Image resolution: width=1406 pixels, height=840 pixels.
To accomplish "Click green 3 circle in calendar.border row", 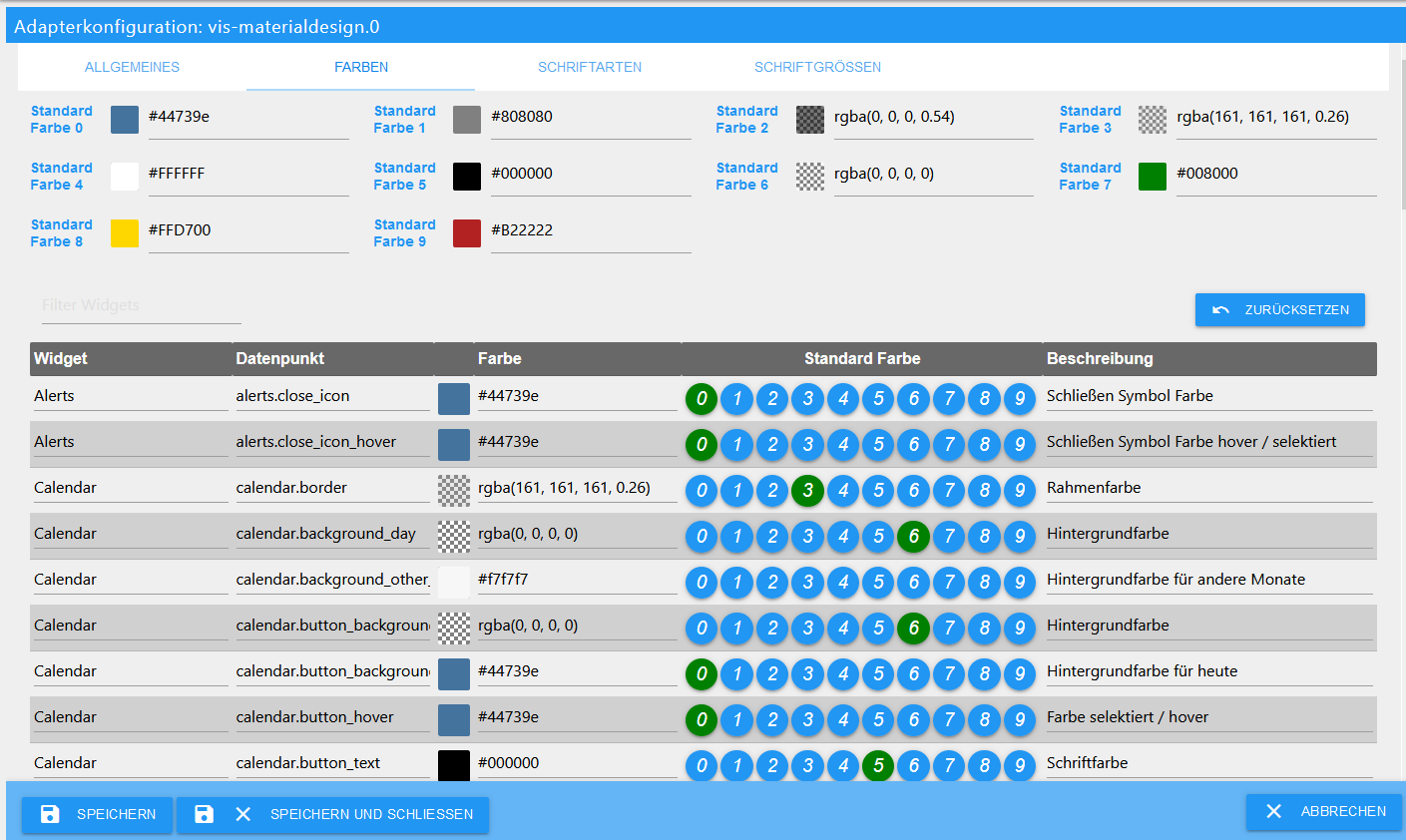I will pyautogui.click(x=808, y=491).
